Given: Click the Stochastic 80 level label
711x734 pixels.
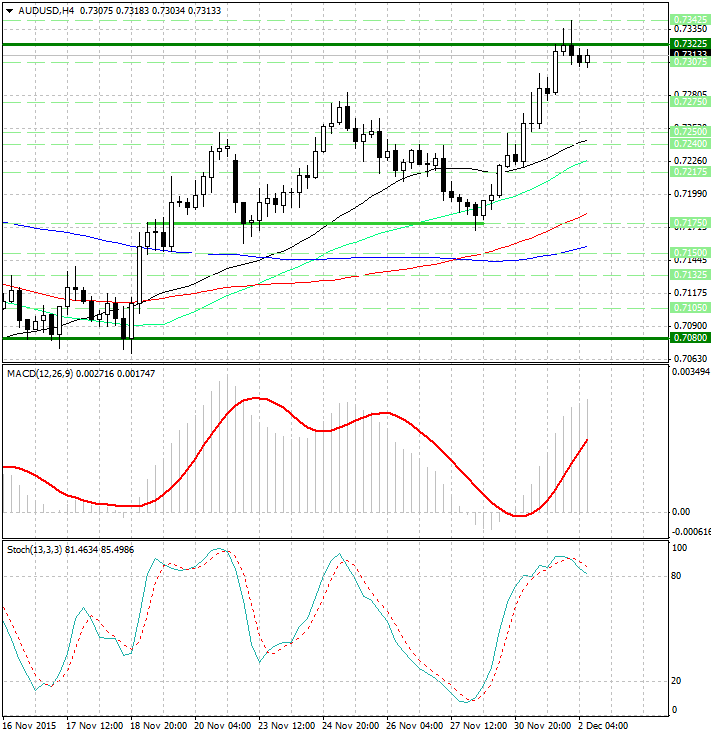Looking at the screenshot, I should [x=676, y=576].
